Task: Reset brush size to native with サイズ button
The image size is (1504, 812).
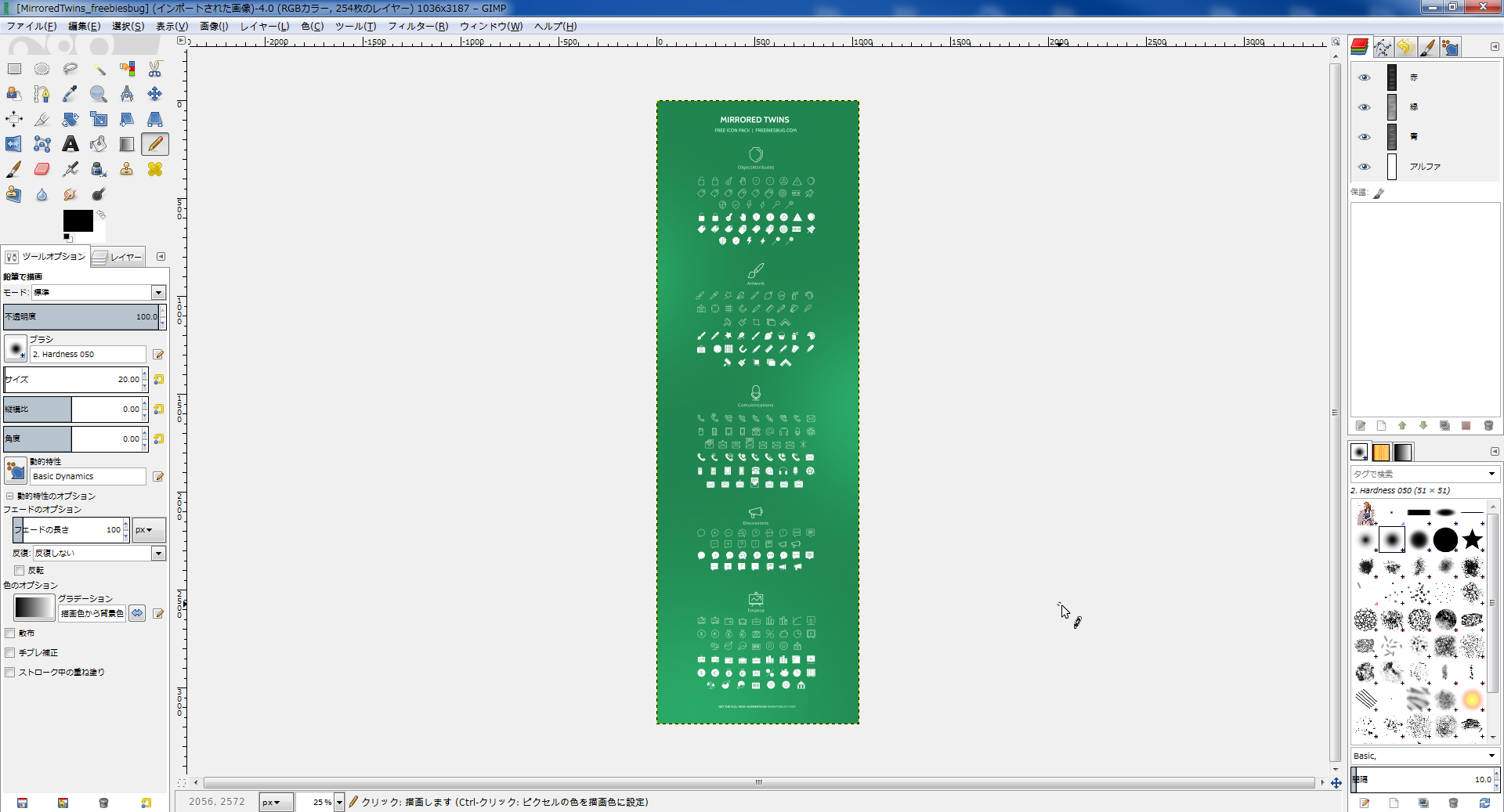Action: (159, 379)
